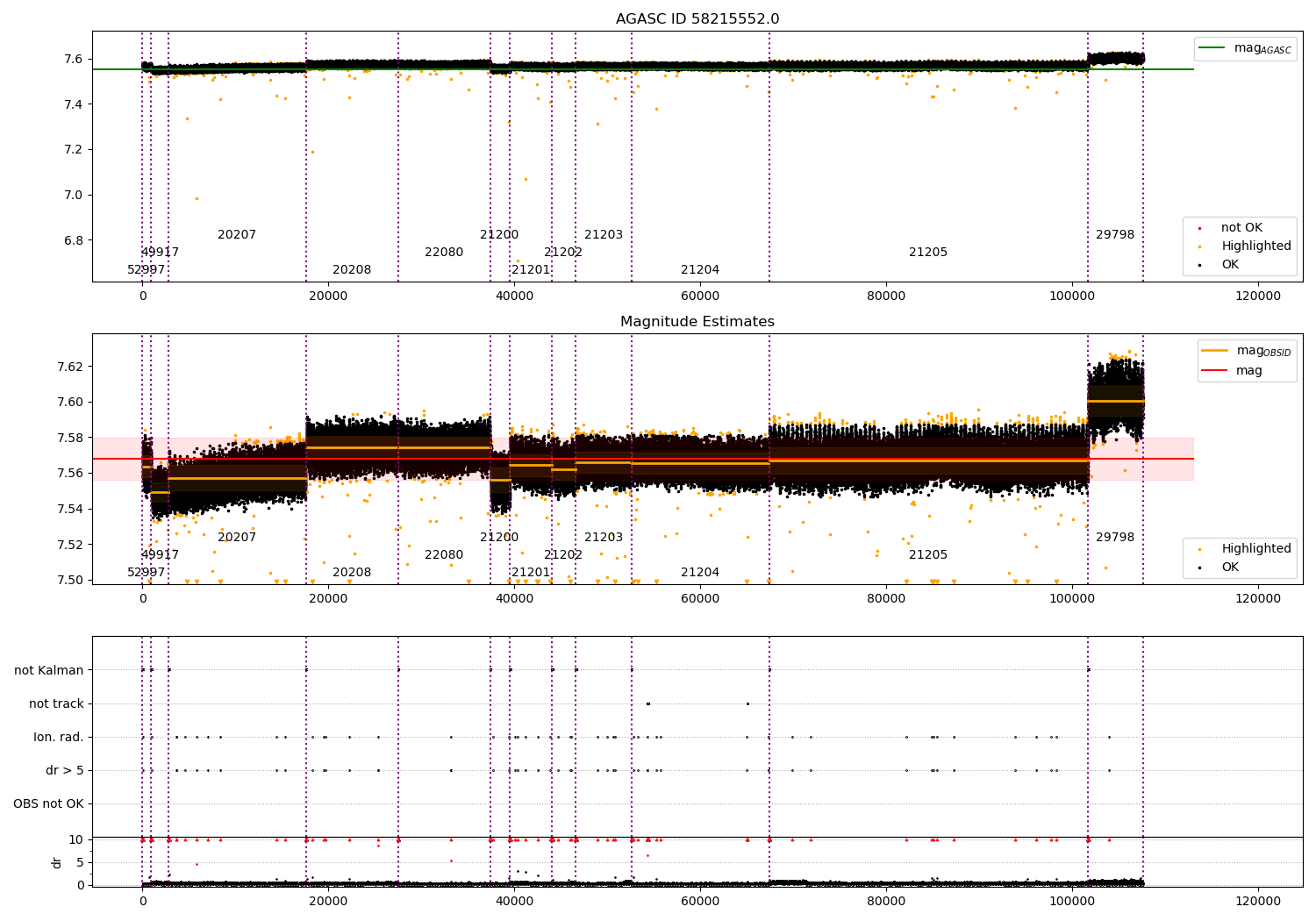Select obsid label 22080 in the top plot
Screen dimensions: 1316x921
pyautogui.click(x=444, y=253)
